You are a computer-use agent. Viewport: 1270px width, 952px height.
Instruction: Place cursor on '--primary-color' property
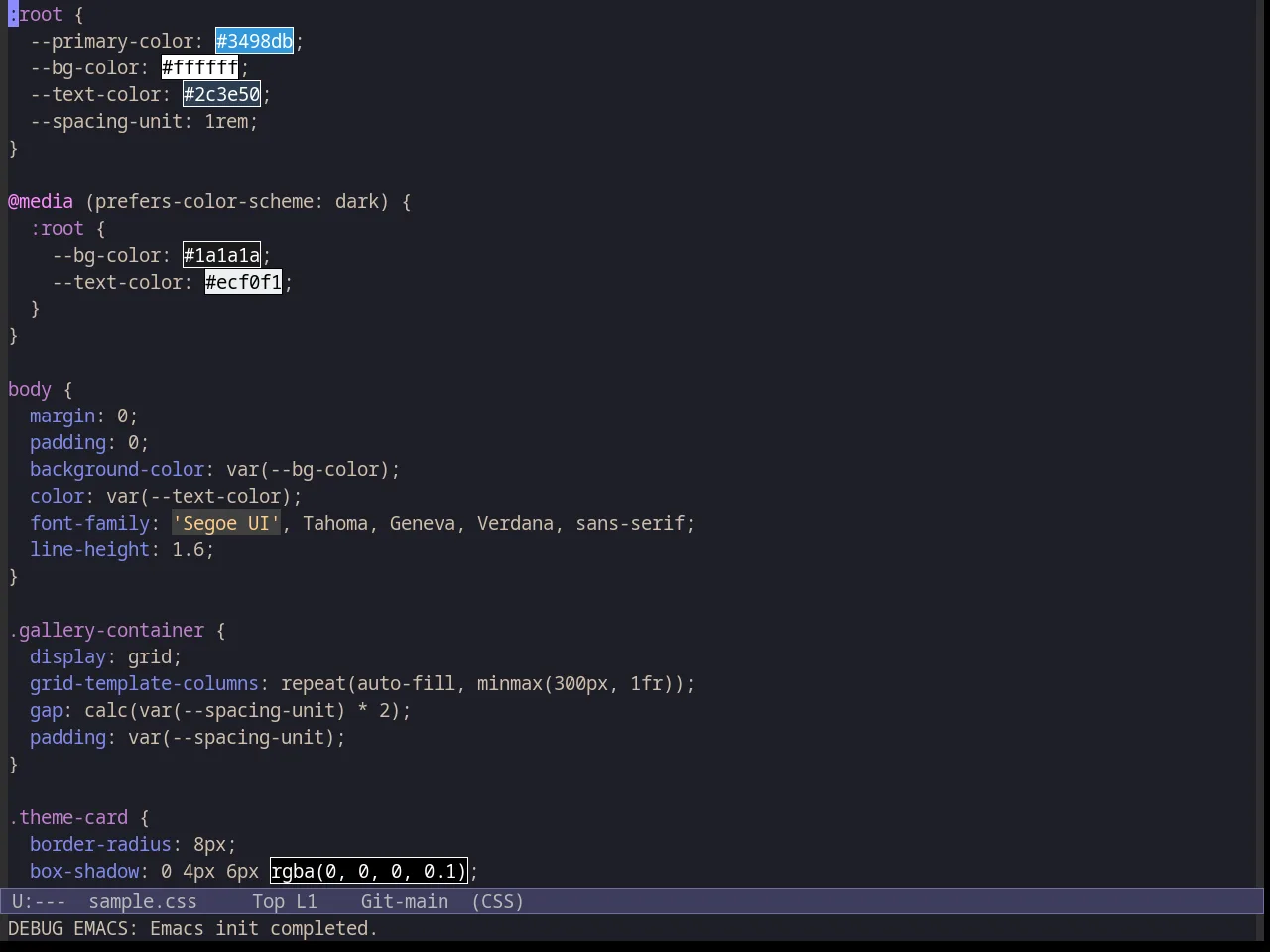[x=111, y=41]
